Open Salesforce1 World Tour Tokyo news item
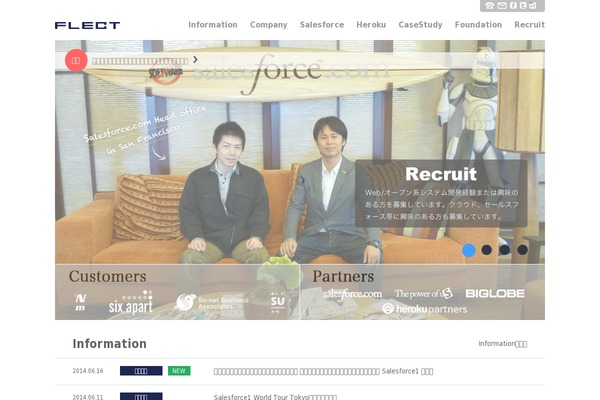This screenshot has height=400, width=600. [275, 397]
